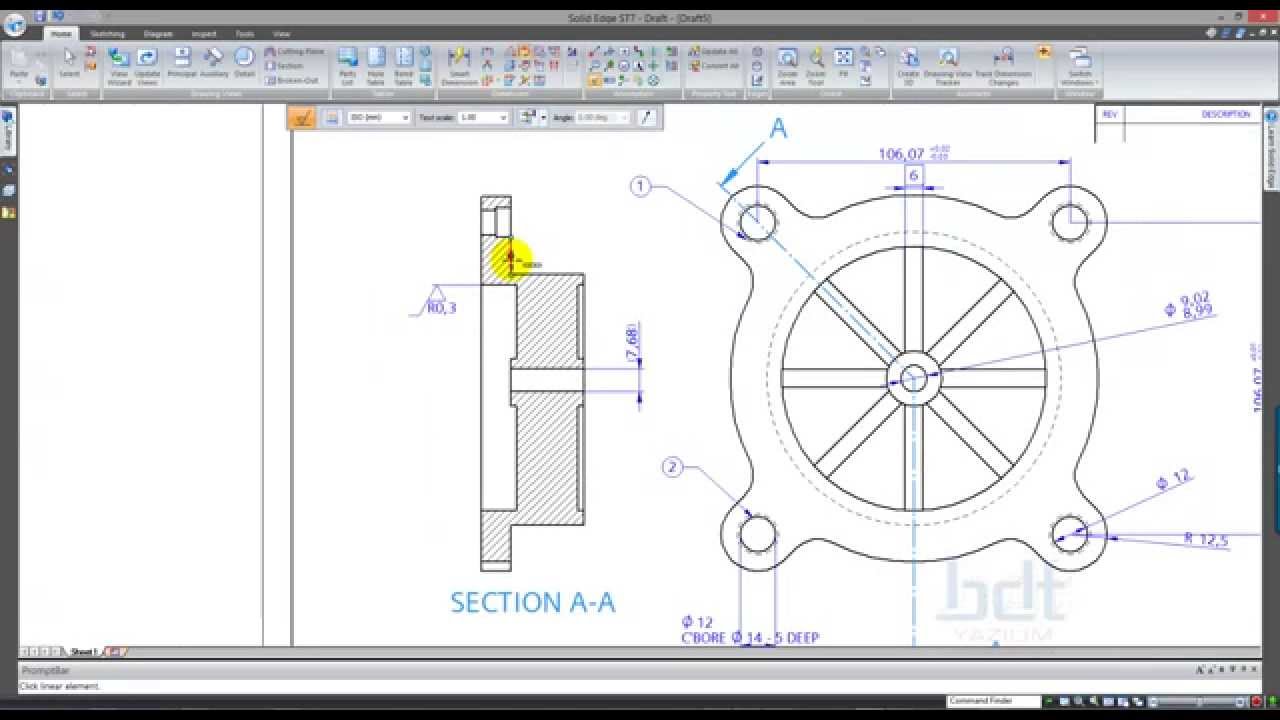Select the Sheet1 tab
This screenshot has height=720, width=1280.
pyautogui.click(x=83, y=651)
